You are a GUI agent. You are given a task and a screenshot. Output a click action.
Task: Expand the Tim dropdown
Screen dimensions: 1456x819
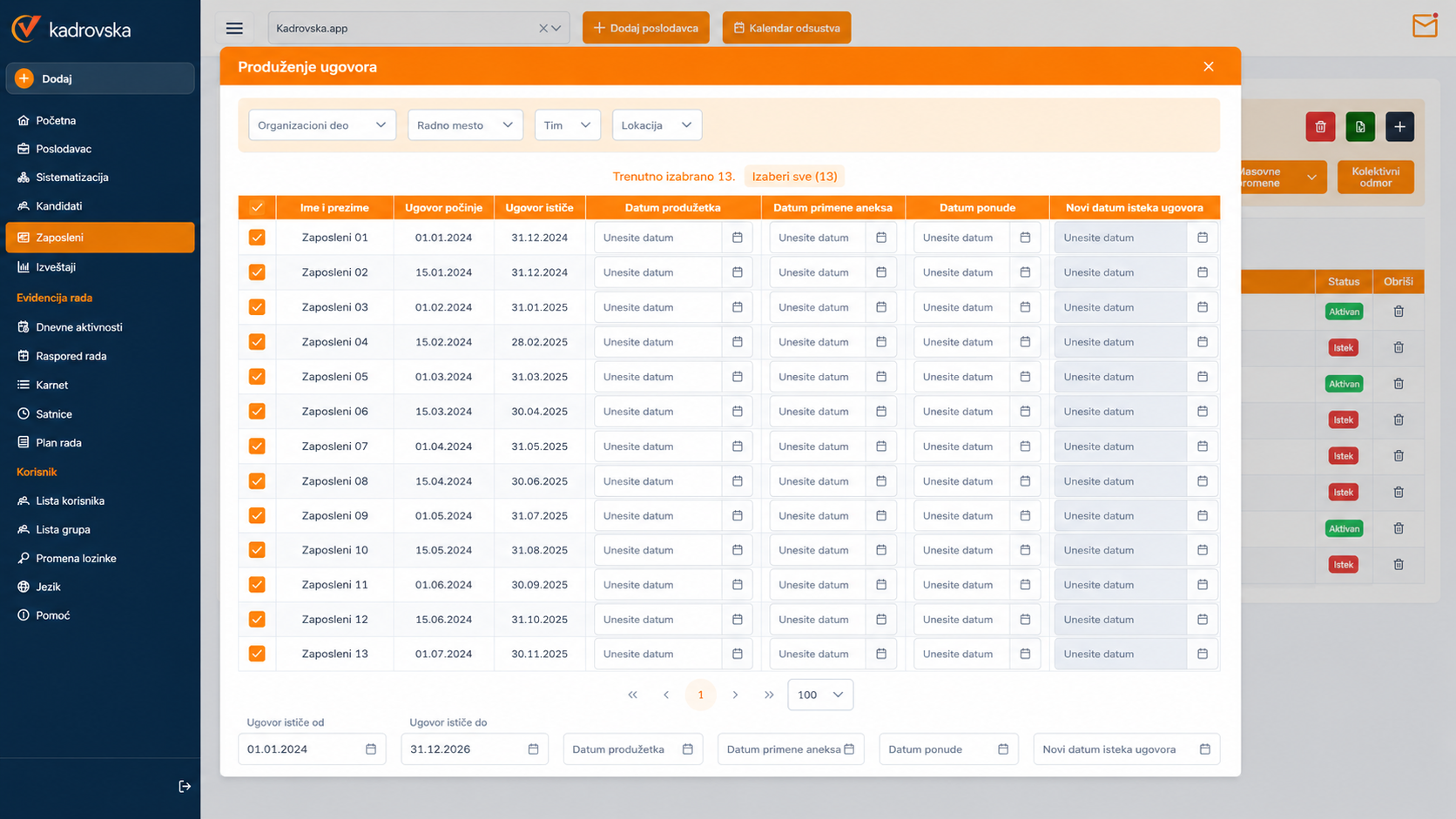click(x=568, y=125)
